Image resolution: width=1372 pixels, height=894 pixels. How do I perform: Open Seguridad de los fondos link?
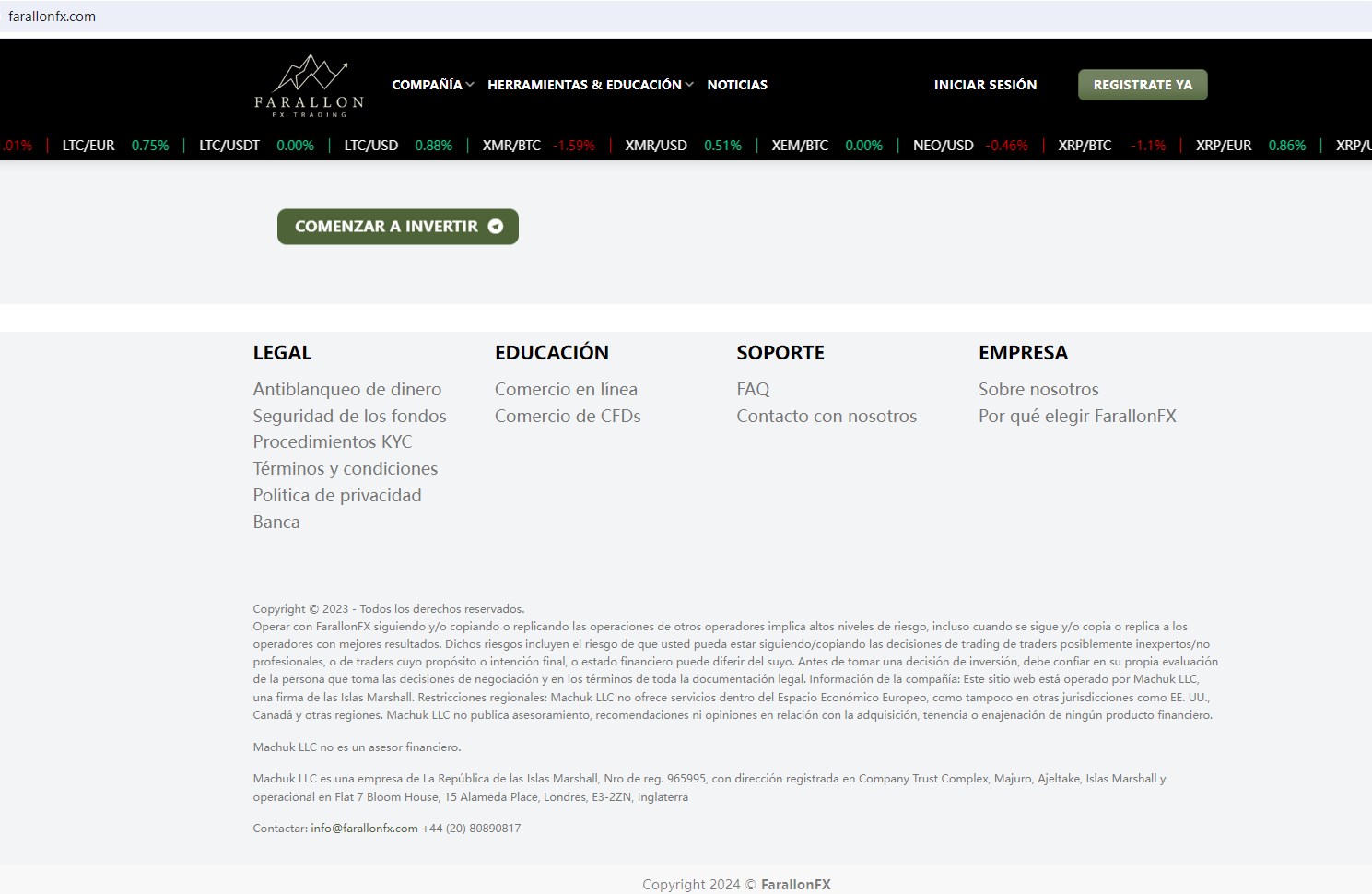(x=350, y=416)
